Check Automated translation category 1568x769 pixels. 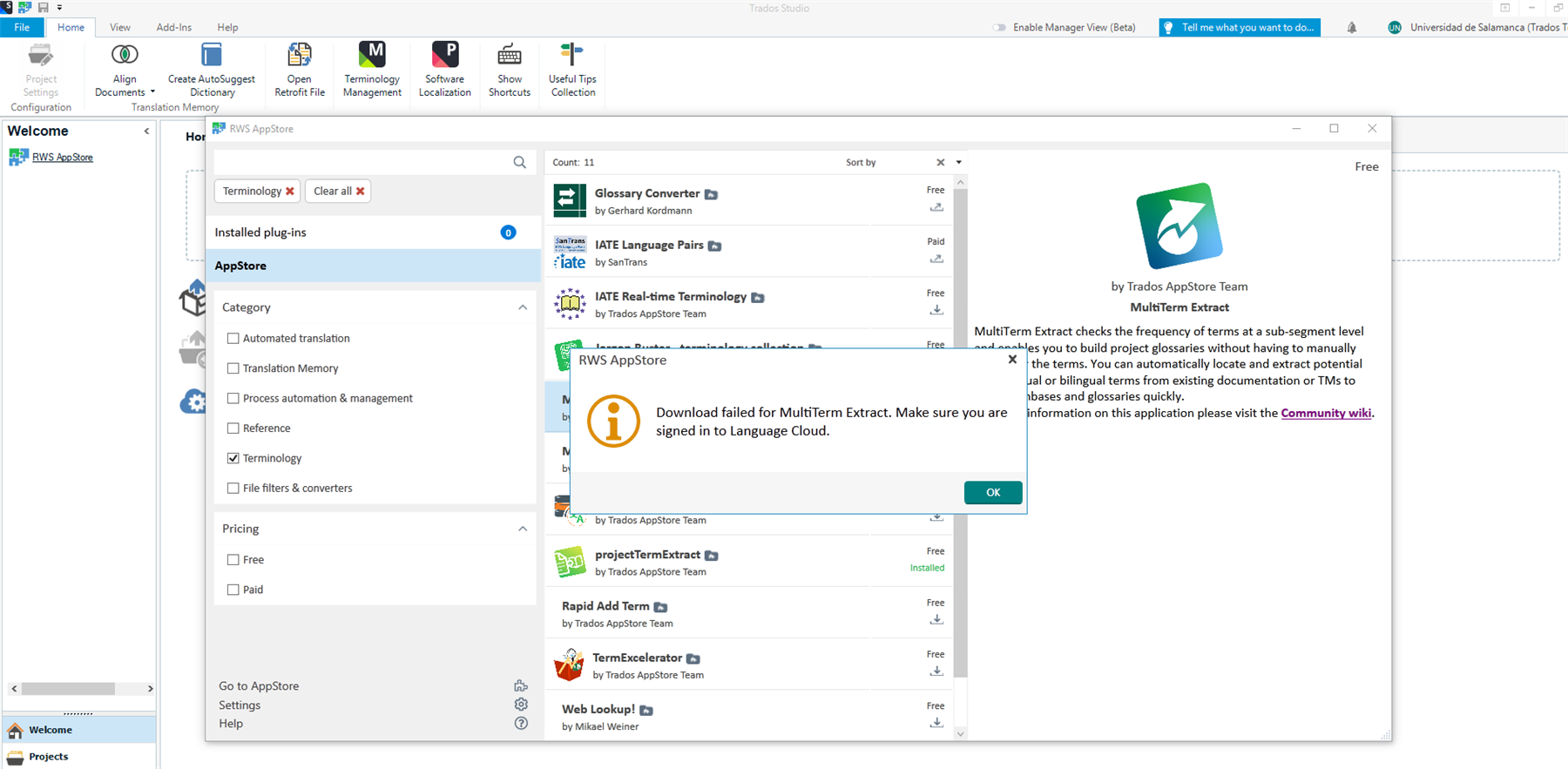[233, 338]
